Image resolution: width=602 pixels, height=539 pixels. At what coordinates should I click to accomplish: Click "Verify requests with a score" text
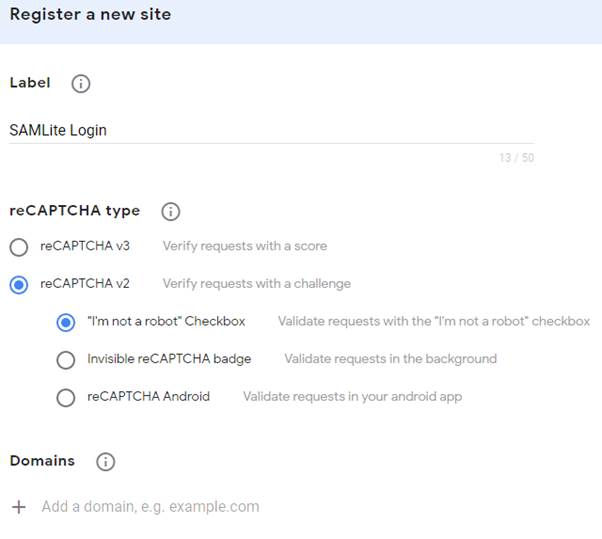tap(245, 246)
